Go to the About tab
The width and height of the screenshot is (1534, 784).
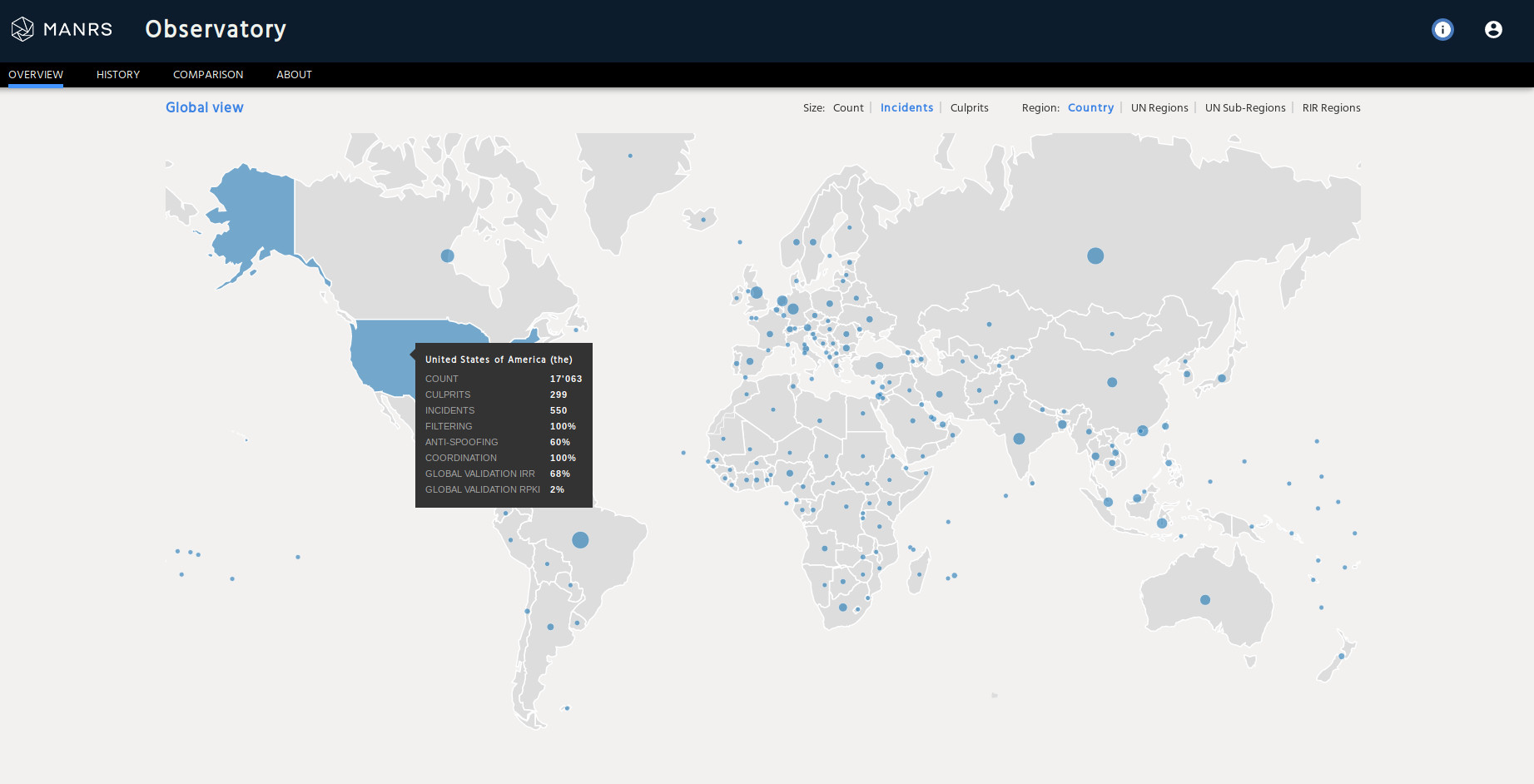point(294,75)
